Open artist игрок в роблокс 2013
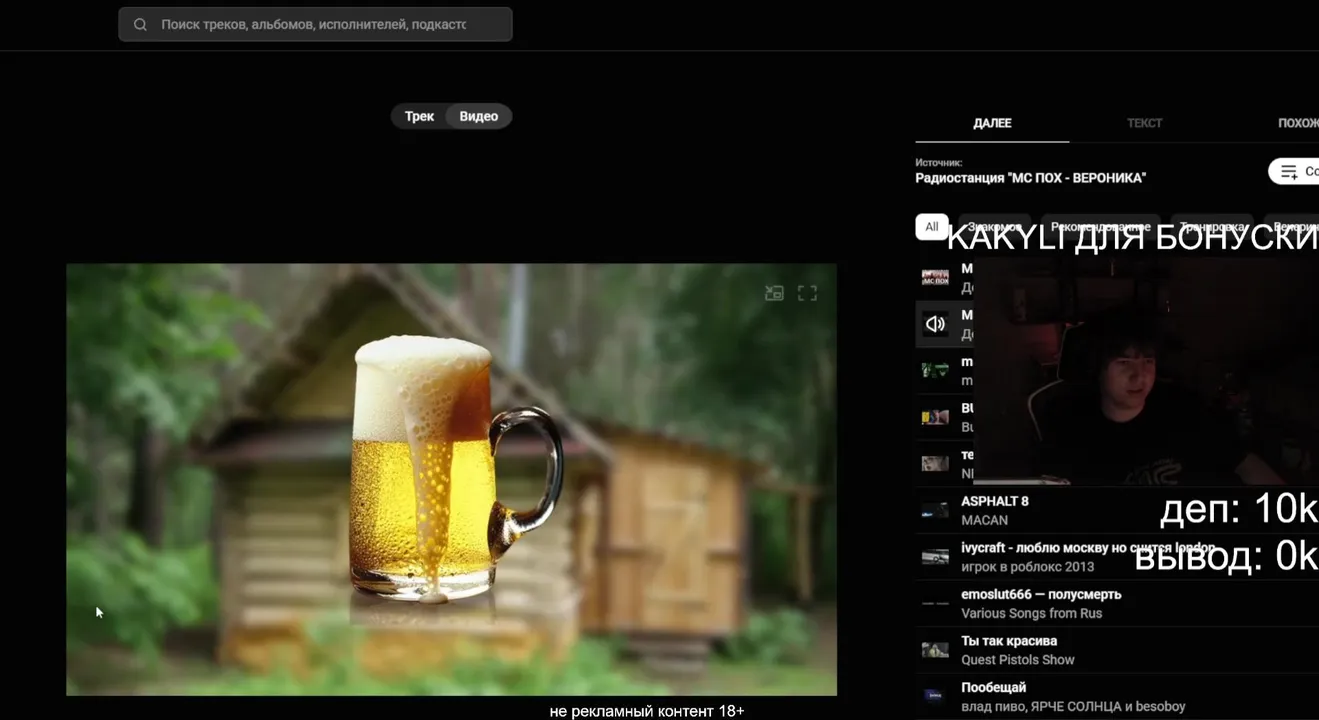 (x=1028, y=567)
